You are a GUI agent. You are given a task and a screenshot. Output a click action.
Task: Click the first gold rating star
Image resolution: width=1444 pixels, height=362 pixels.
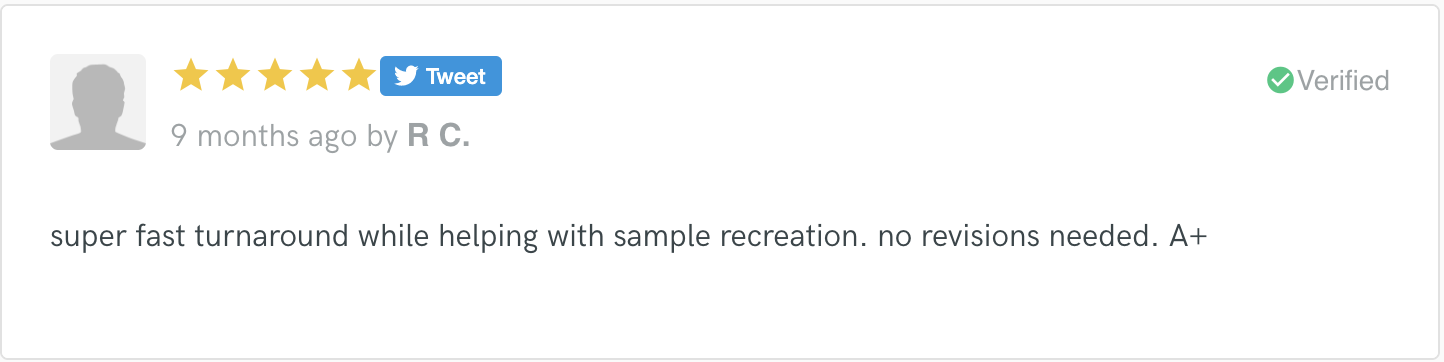(x=190, y=75)
